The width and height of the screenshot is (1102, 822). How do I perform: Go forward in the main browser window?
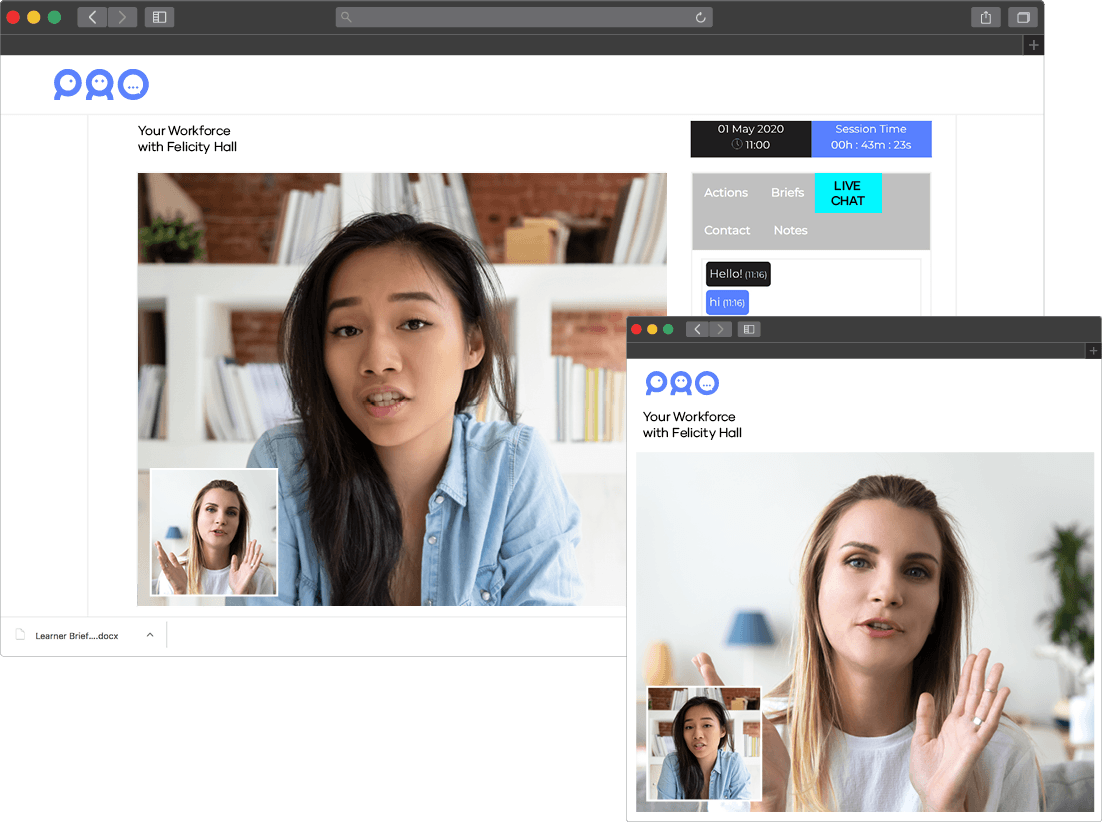[x=122, y=17]
